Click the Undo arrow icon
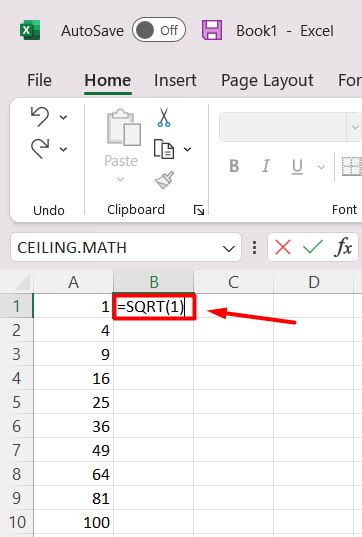 40,116
